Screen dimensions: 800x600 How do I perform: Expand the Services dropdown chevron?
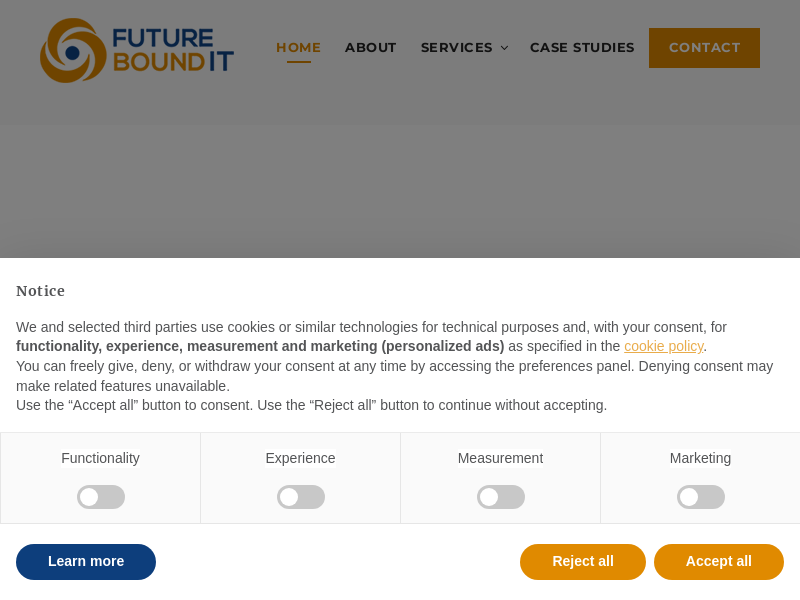coord(504,48)
